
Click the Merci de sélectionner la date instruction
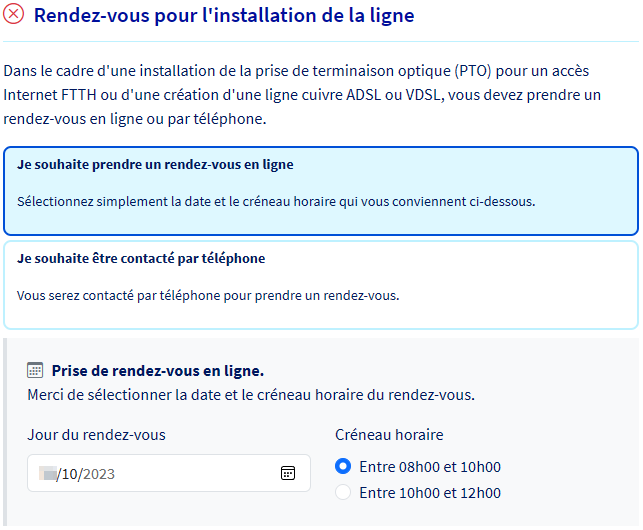251,395
